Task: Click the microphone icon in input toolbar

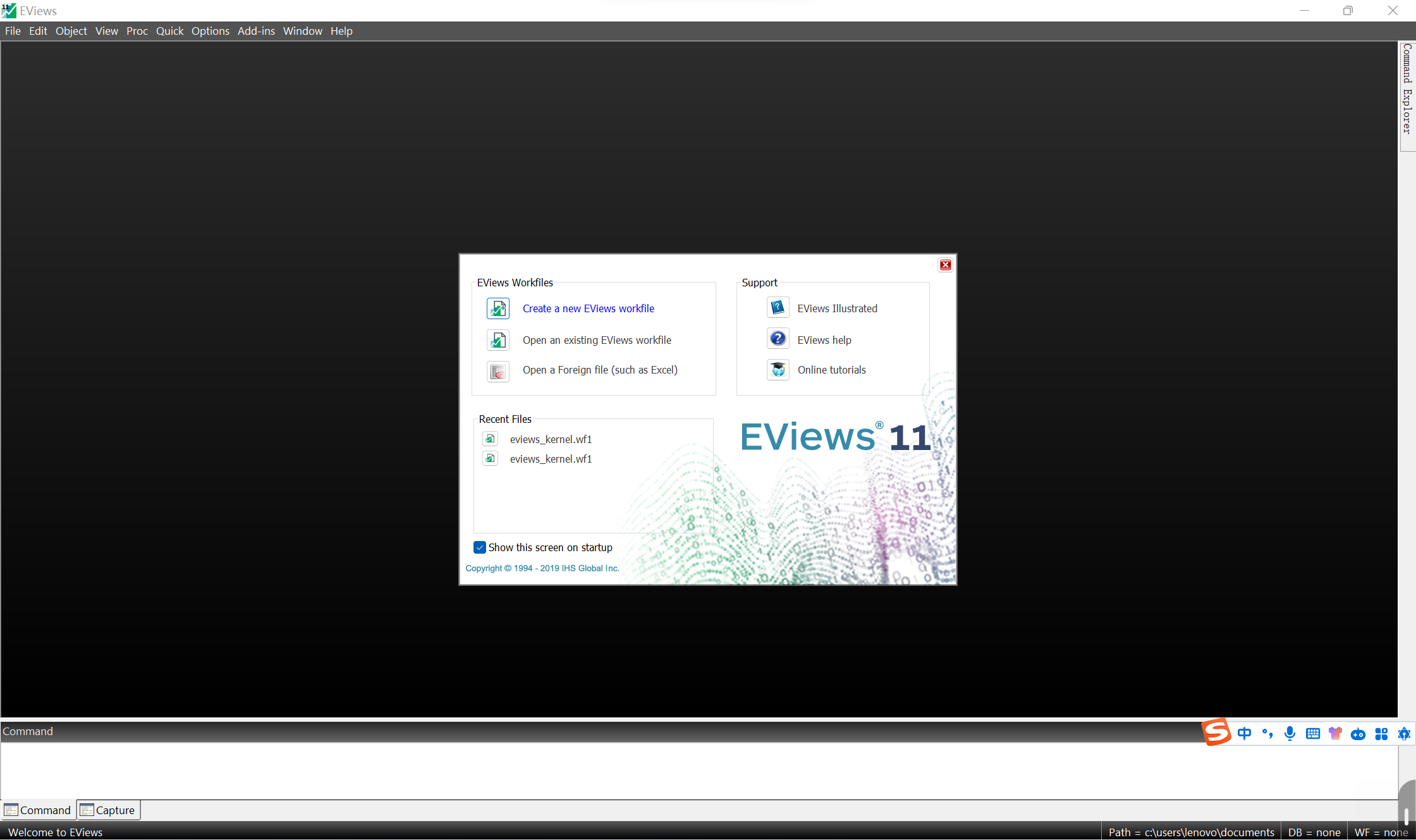Action: tap(1290, 734)
